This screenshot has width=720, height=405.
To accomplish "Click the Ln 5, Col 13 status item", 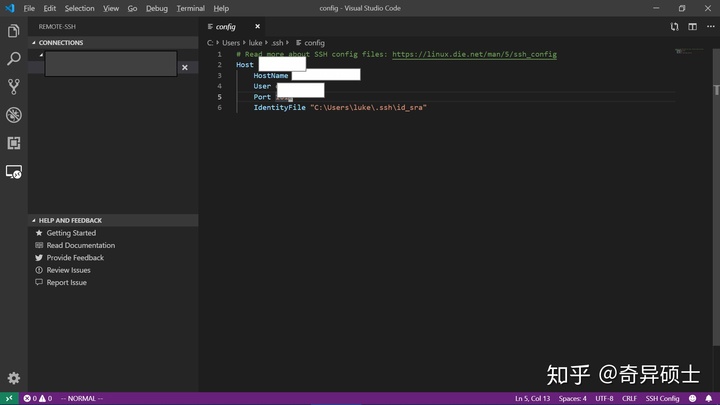I will tap(532, 398).
